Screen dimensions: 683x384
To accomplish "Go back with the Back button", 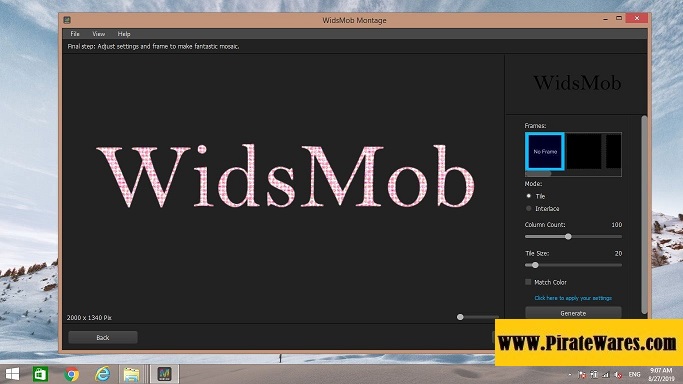I will (103, 337).
